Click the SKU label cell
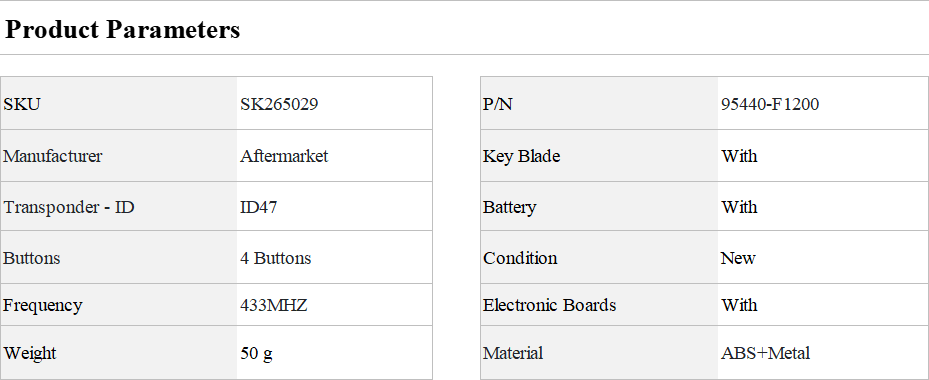 pos(118,103)
